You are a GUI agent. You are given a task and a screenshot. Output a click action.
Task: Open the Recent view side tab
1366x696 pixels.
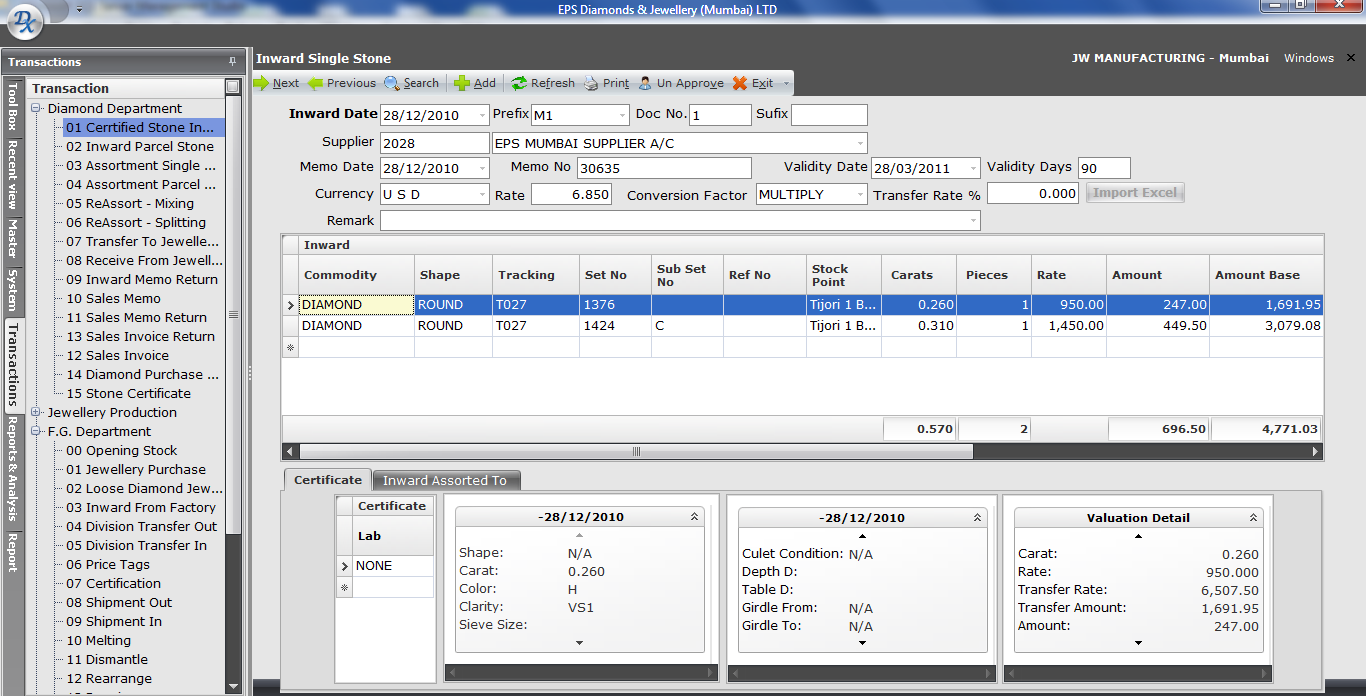coord(13,174)
